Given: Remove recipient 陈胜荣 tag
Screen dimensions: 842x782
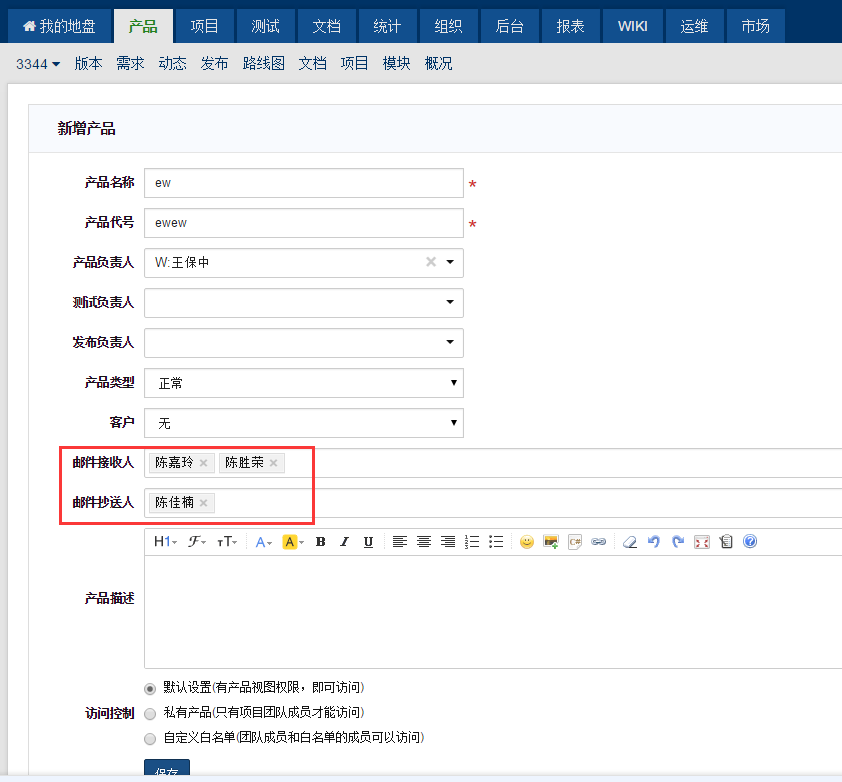Looking at the screenshot, I should 273,463.
